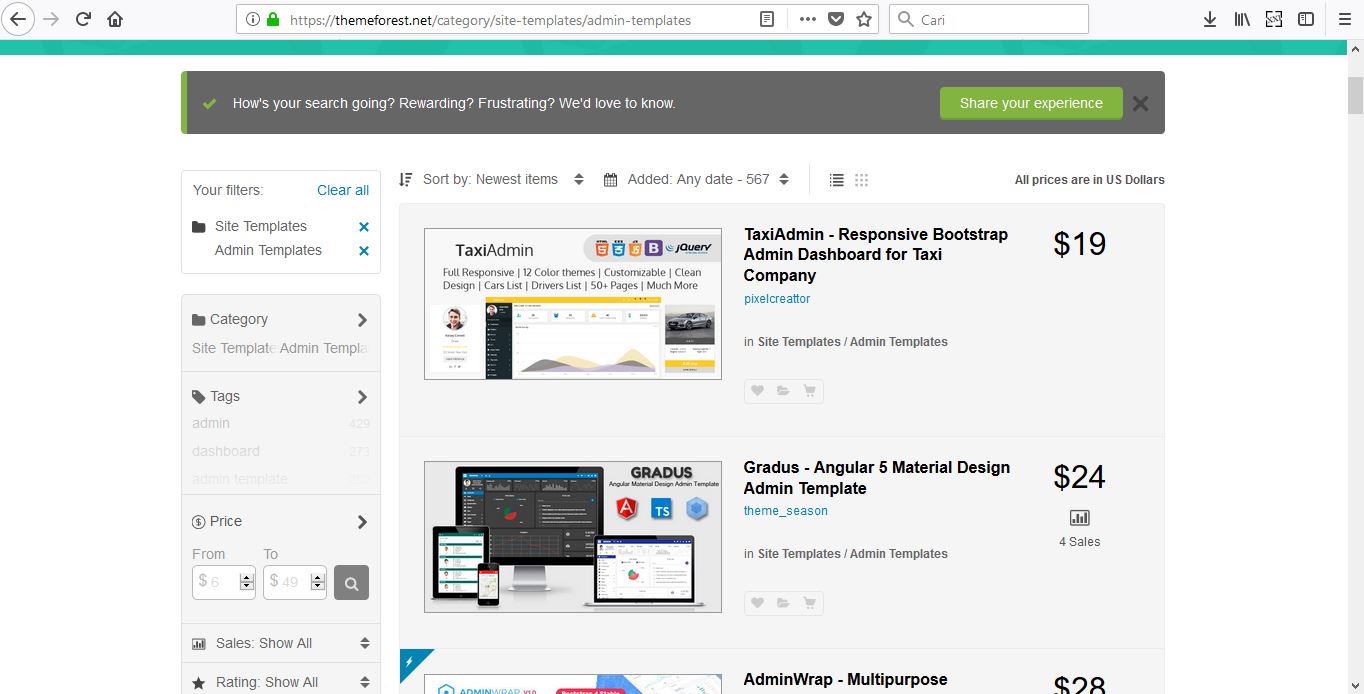Open the Library menu
1364x694 pixels.
tap(1241, 19)
